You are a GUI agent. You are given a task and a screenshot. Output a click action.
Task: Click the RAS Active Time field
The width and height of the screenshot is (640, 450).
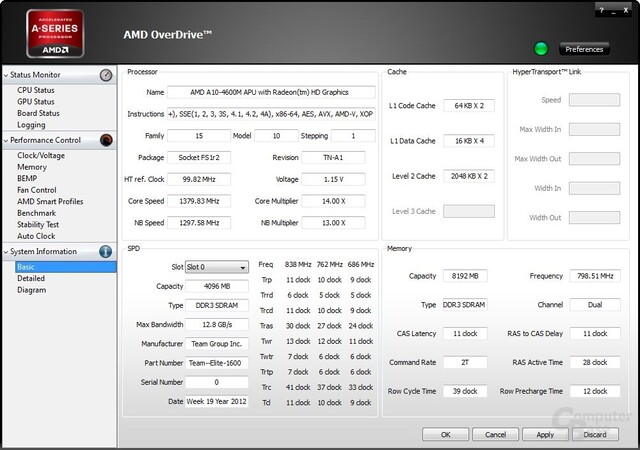tap(595, 362)
